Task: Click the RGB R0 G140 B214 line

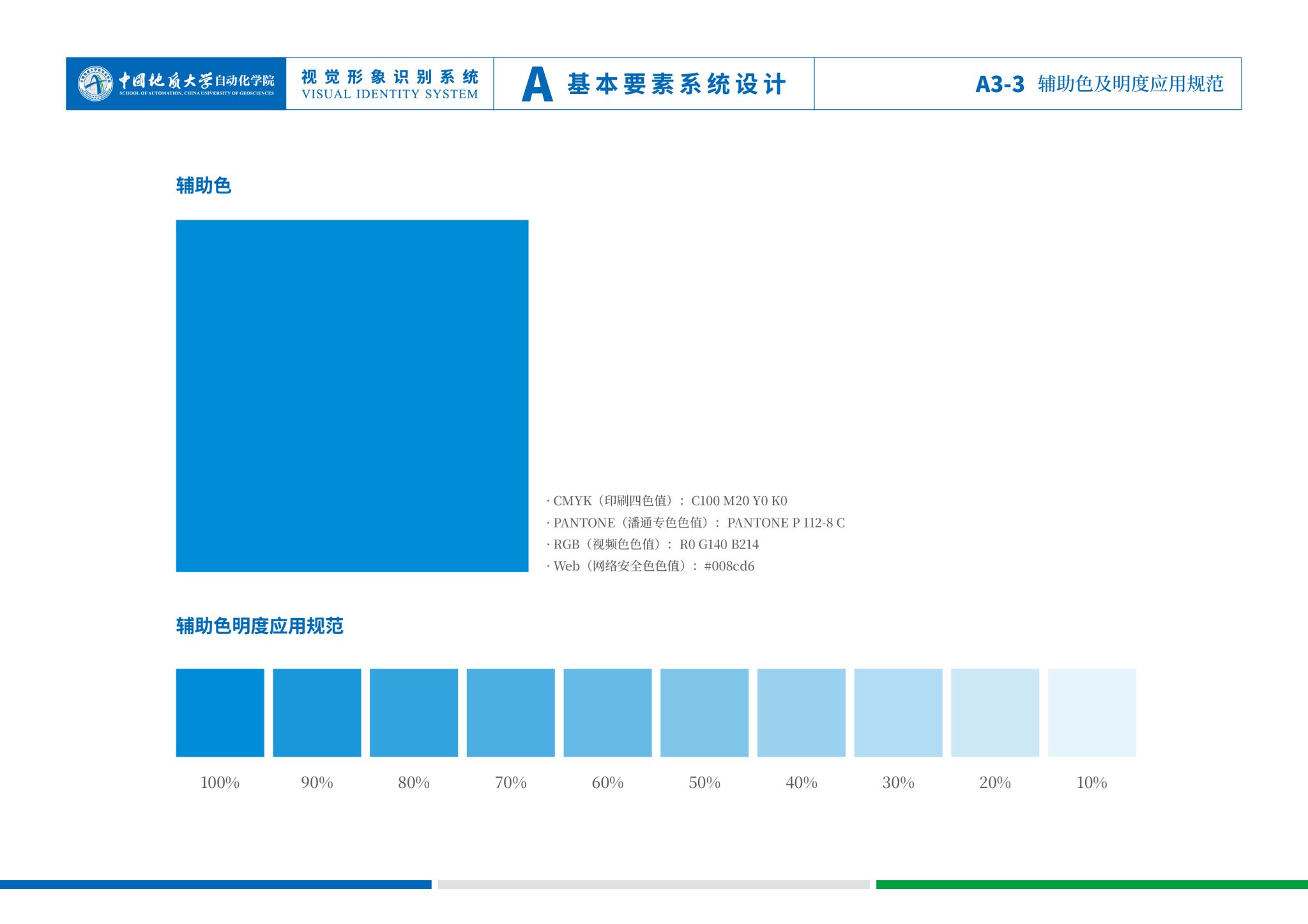Action: (653, 545)
